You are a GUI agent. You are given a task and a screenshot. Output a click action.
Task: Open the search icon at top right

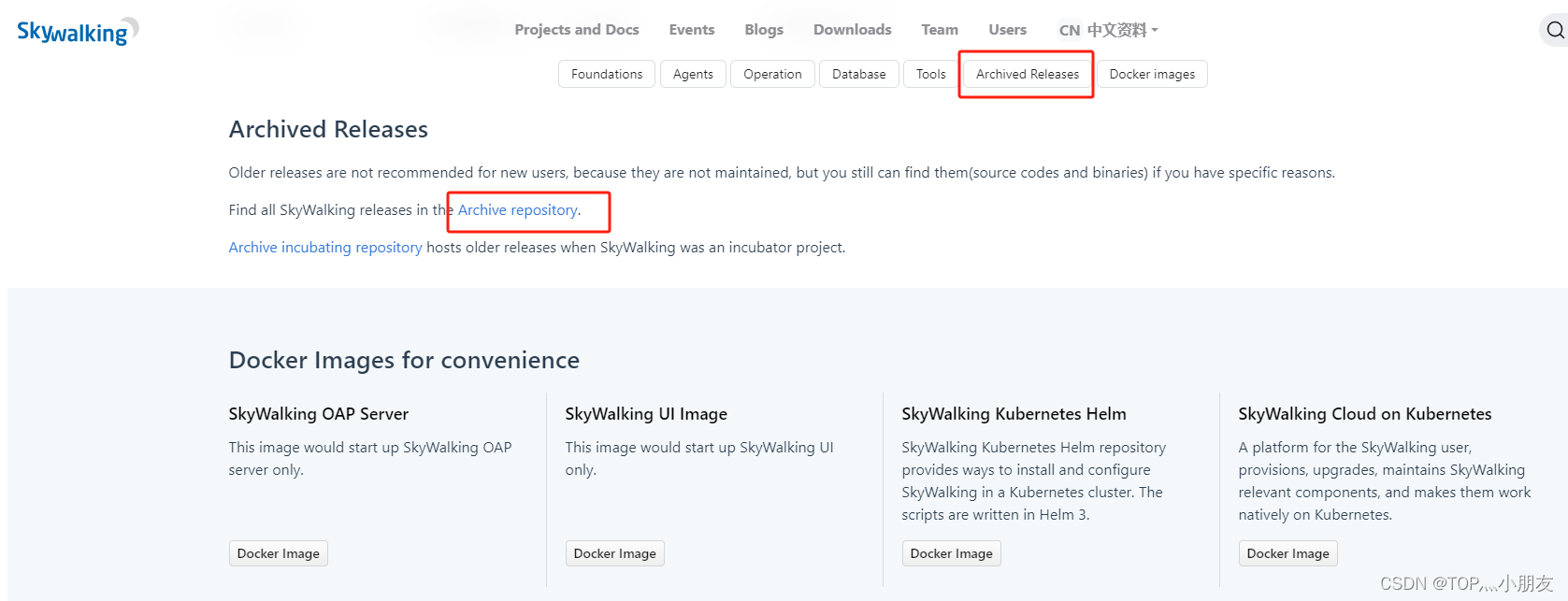pos(1555,30)
